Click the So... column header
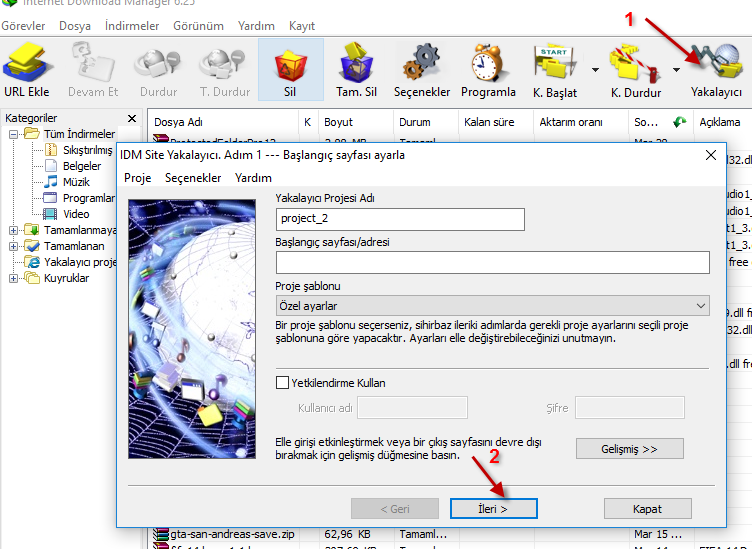Image resolution: width=752 pixels, height=549 pixels. tap(660, 122)
